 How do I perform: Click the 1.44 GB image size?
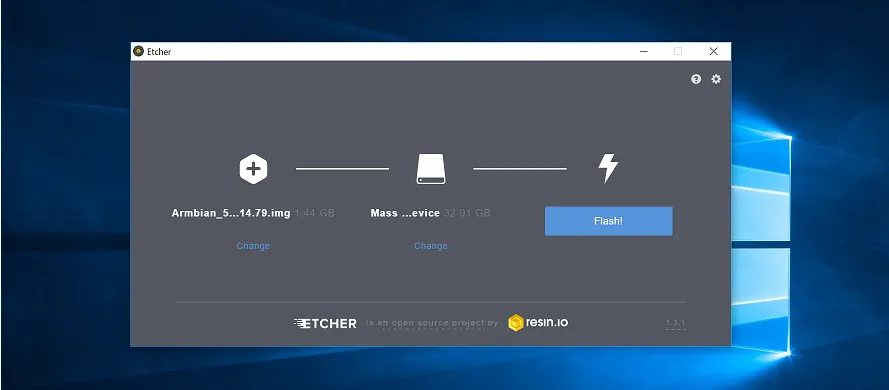click(x=315, y=214)
